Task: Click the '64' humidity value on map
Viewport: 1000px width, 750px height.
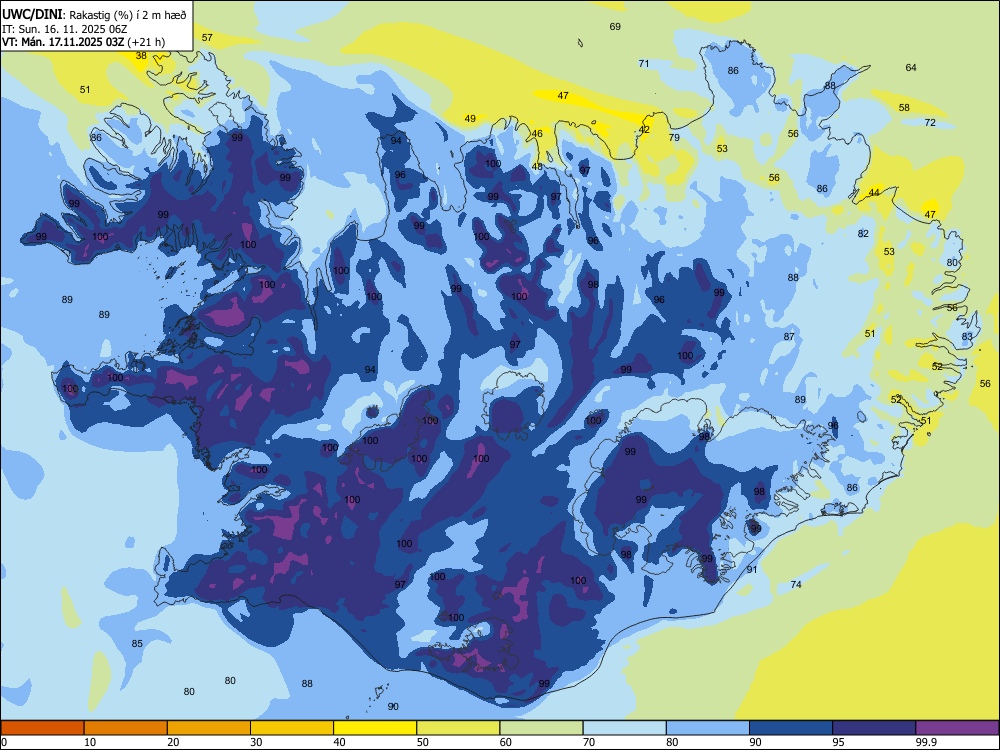Action: (x=911, y=68)
